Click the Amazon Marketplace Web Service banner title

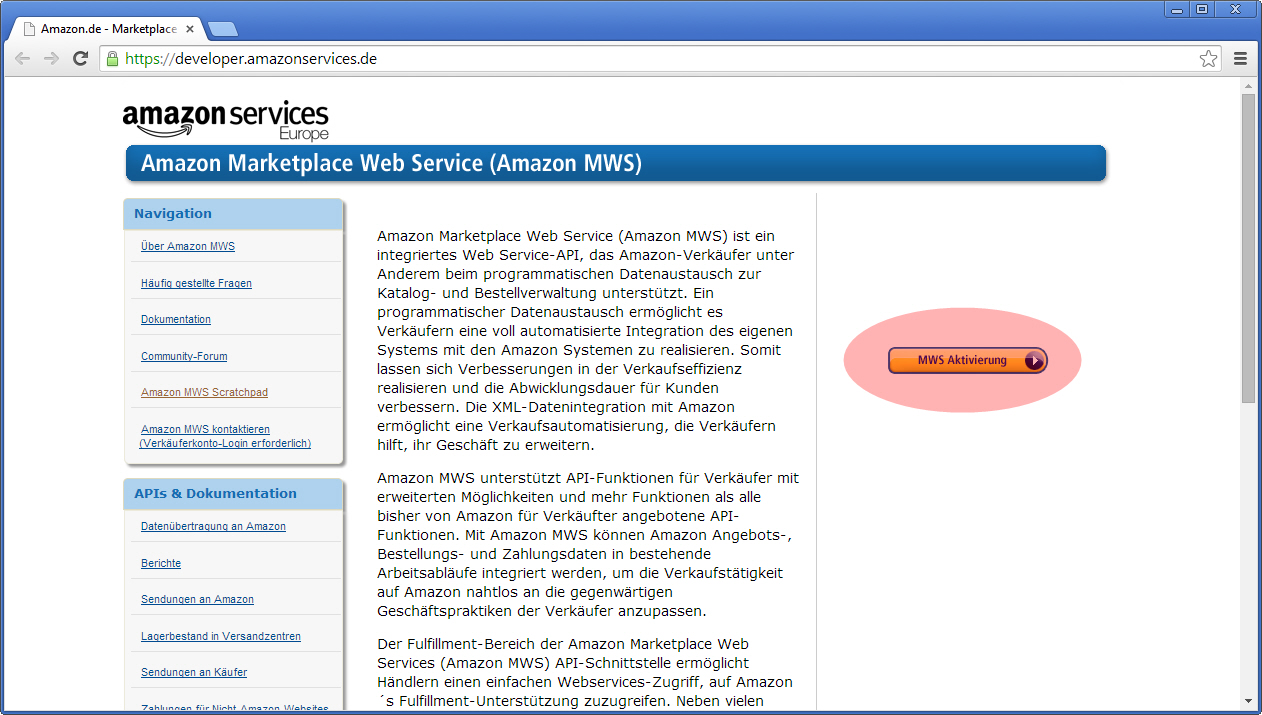[391, 163]
